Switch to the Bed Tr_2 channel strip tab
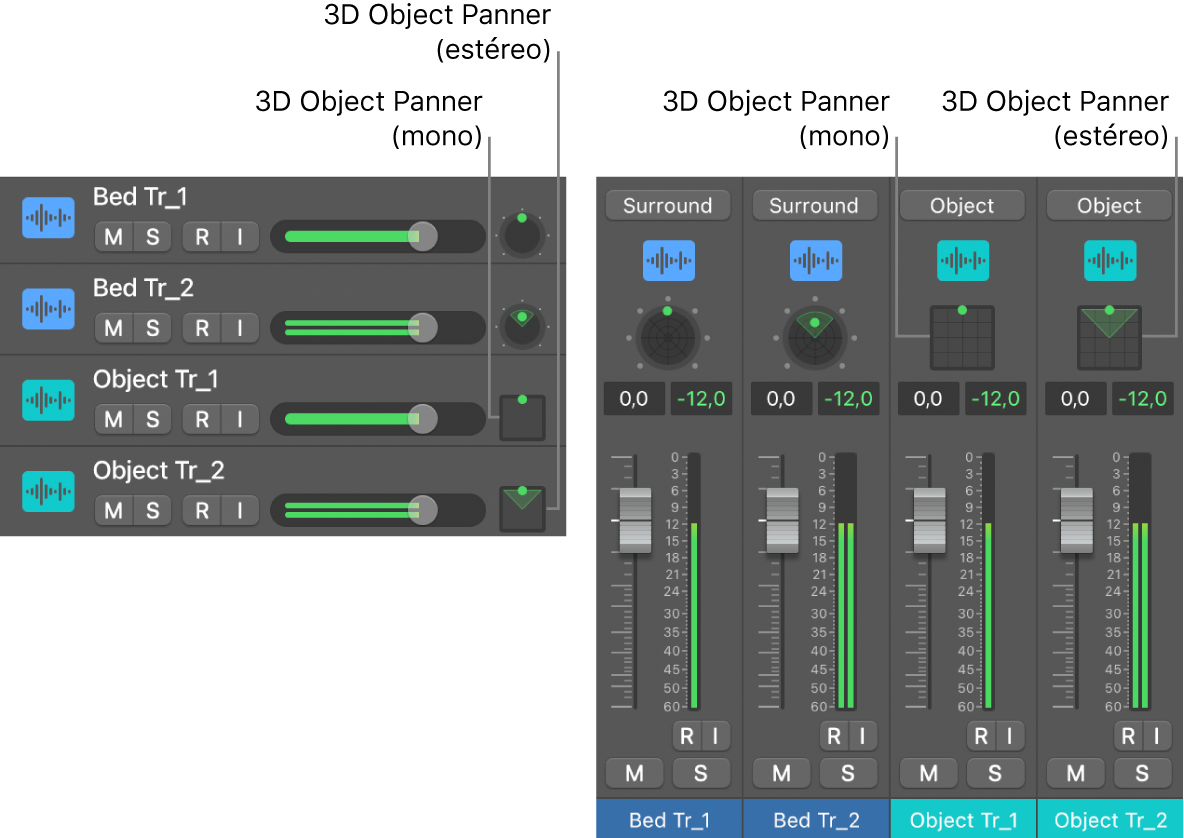1184x838 pixels. tap(815, 819)
